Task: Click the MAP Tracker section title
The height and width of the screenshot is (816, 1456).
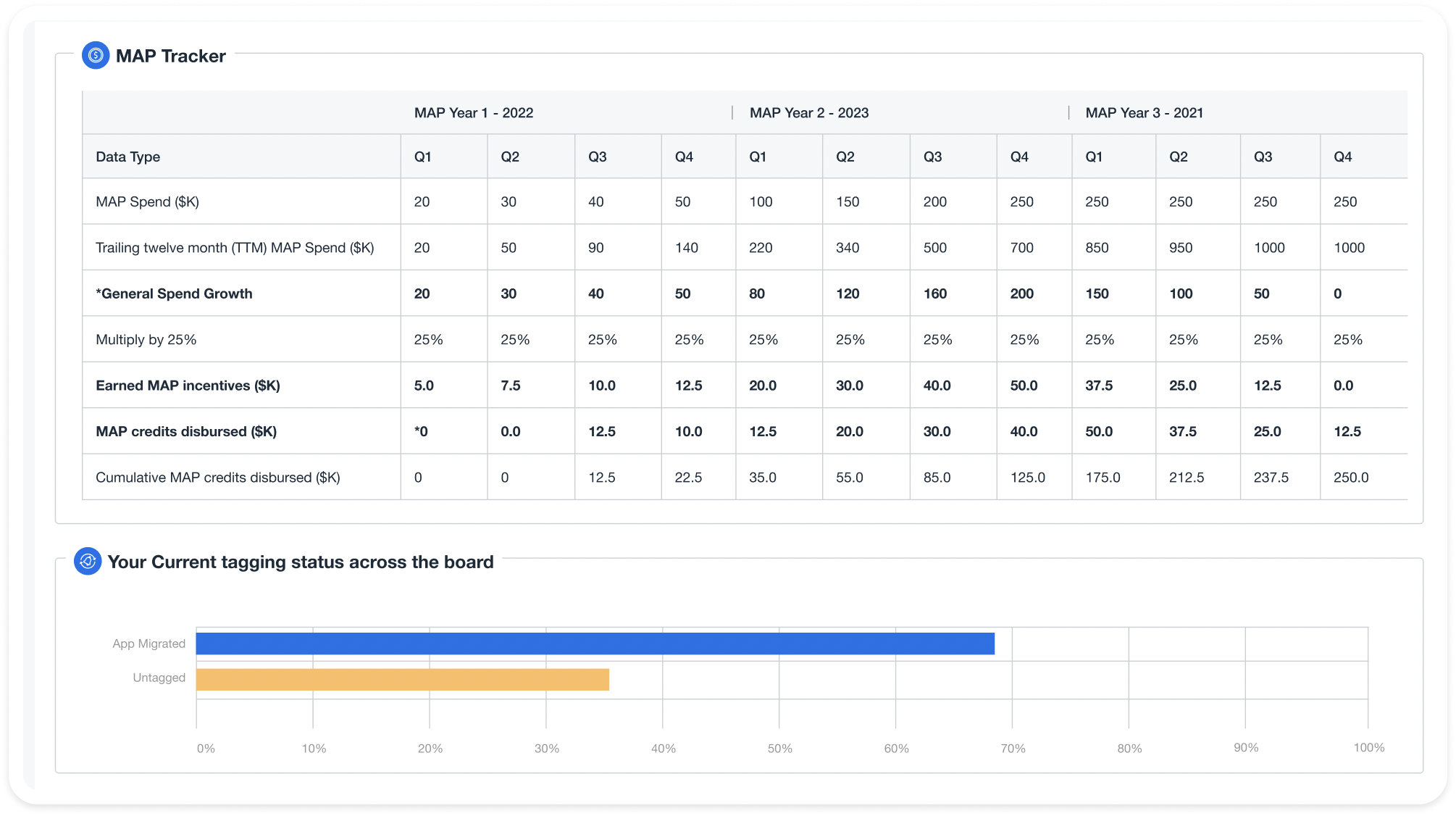Action: coord(171,57)
